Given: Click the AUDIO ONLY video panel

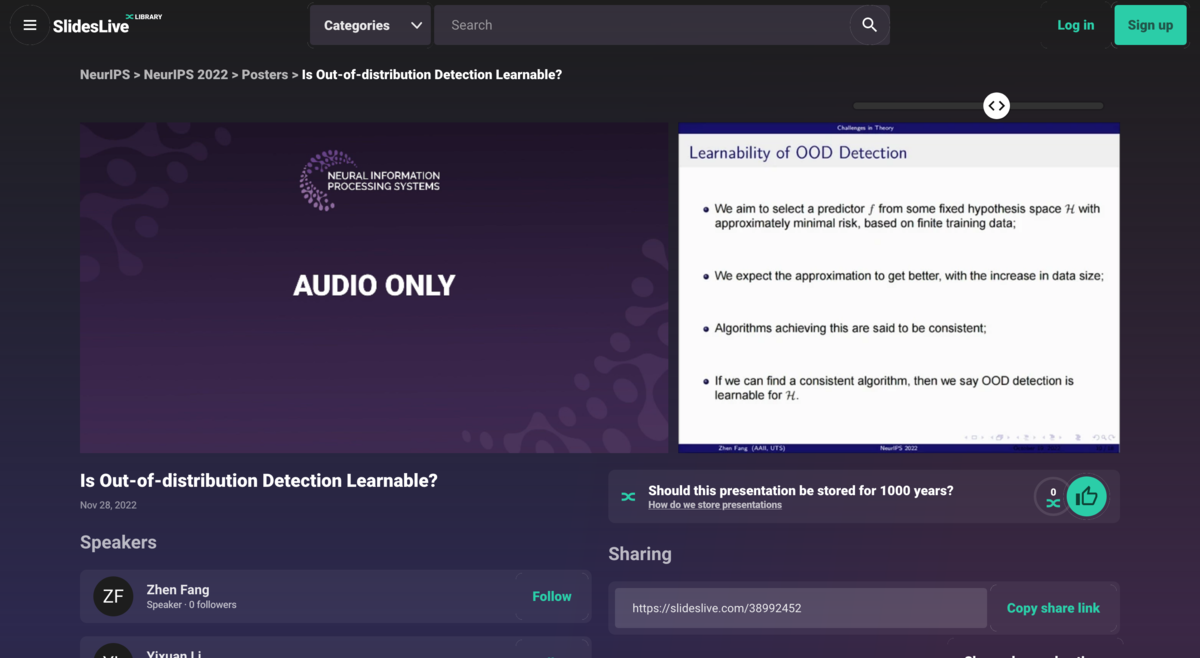Looking at the screenshot, I should click(x=374, y=288).
